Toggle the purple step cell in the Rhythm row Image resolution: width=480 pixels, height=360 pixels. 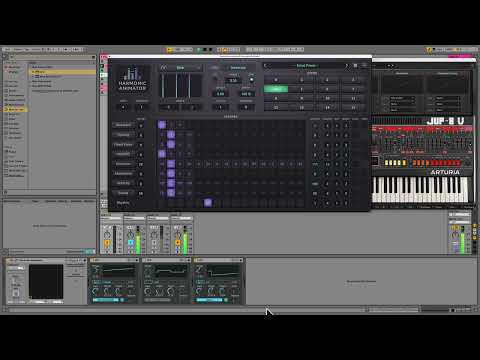(x=208, y=203)
